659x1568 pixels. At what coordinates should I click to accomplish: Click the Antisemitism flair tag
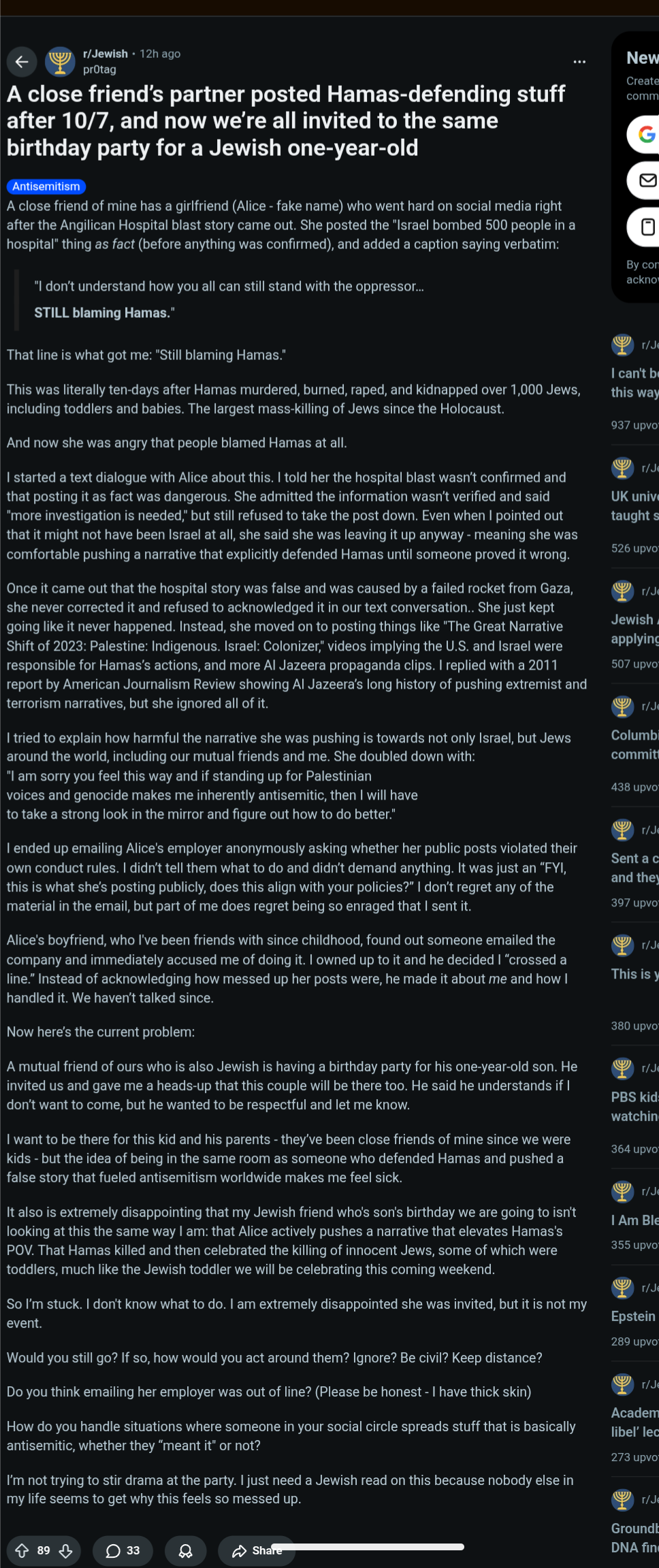tap(46, 186)
